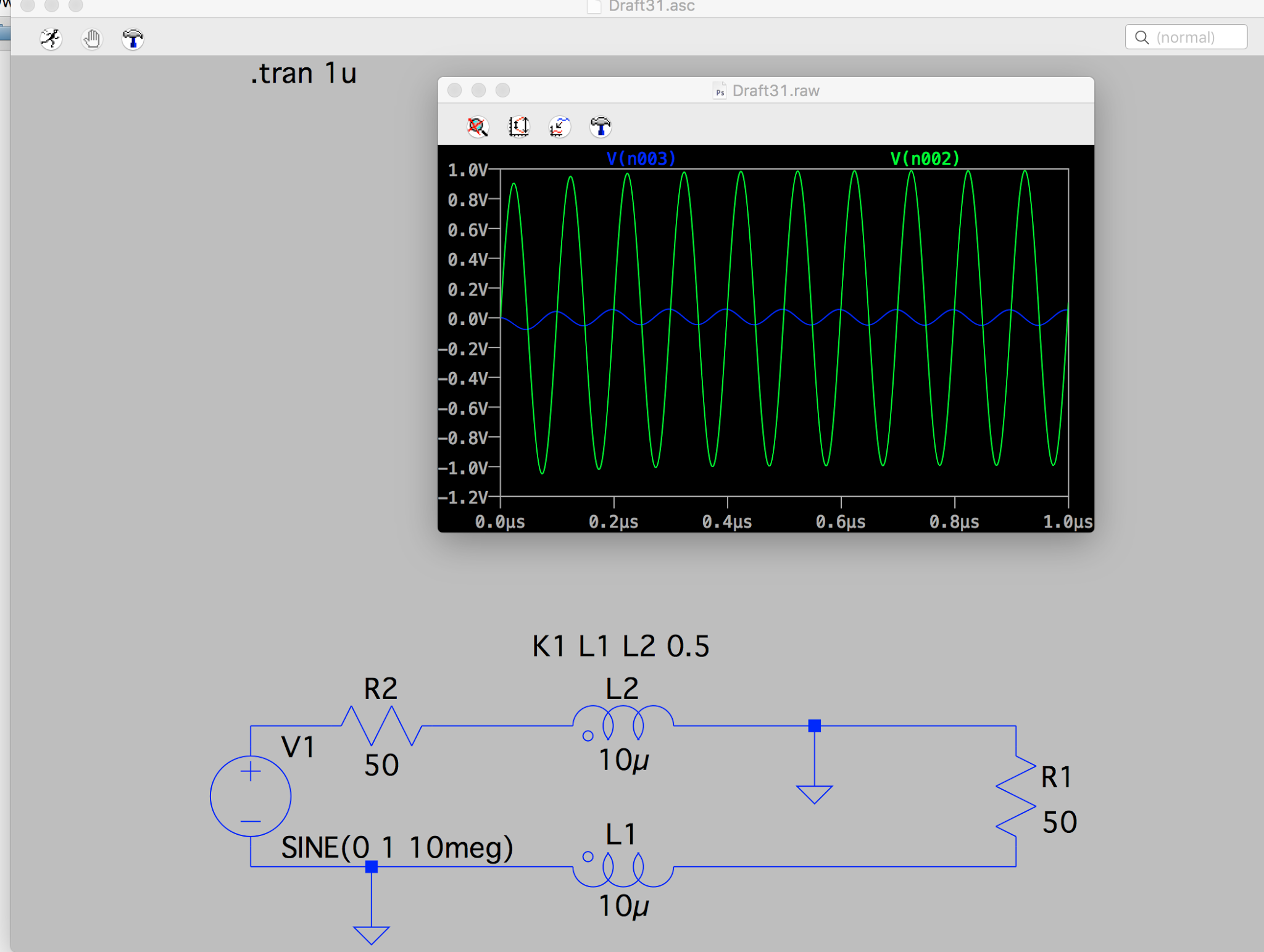This screenshot has width=1264, height=952.
Task: Click the R2 resistor symbol
Action: pyautogui.click(x=381, y=726)
